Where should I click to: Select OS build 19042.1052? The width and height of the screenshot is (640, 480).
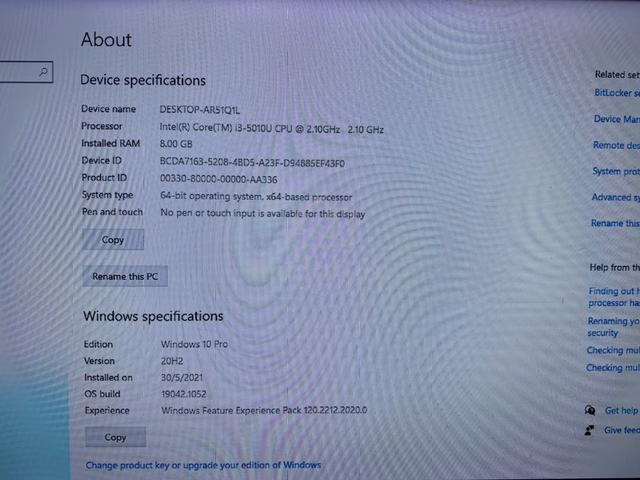(x=184, y=394)
